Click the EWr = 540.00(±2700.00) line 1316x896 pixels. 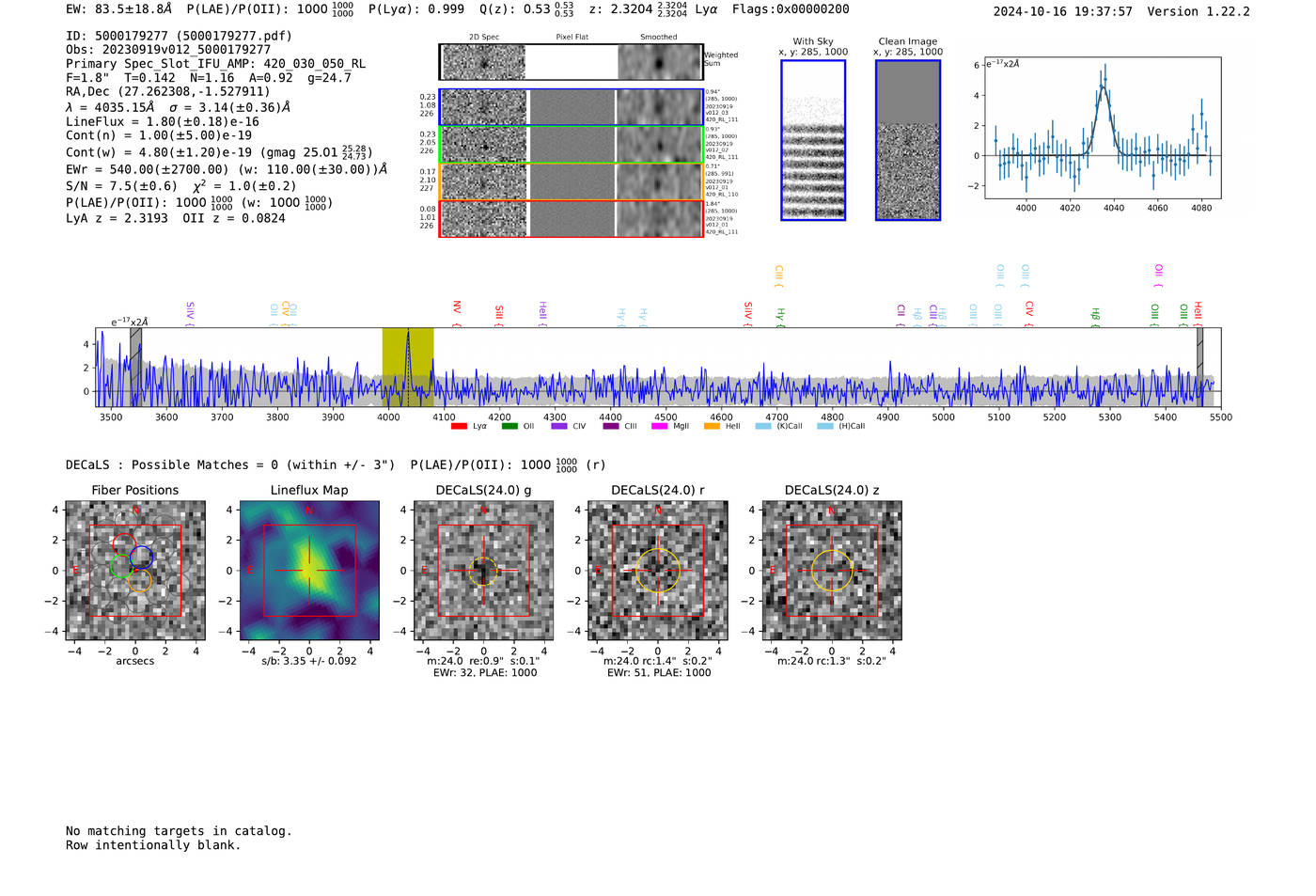pos(227,170)
